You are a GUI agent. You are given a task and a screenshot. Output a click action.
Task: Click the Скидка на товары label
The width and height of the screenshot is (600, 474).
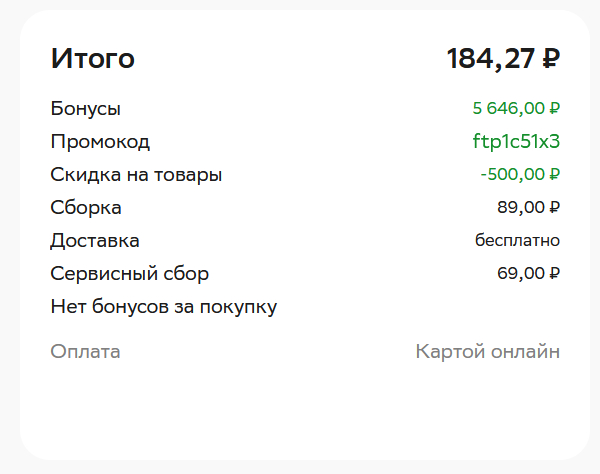[x=136, y=174]
